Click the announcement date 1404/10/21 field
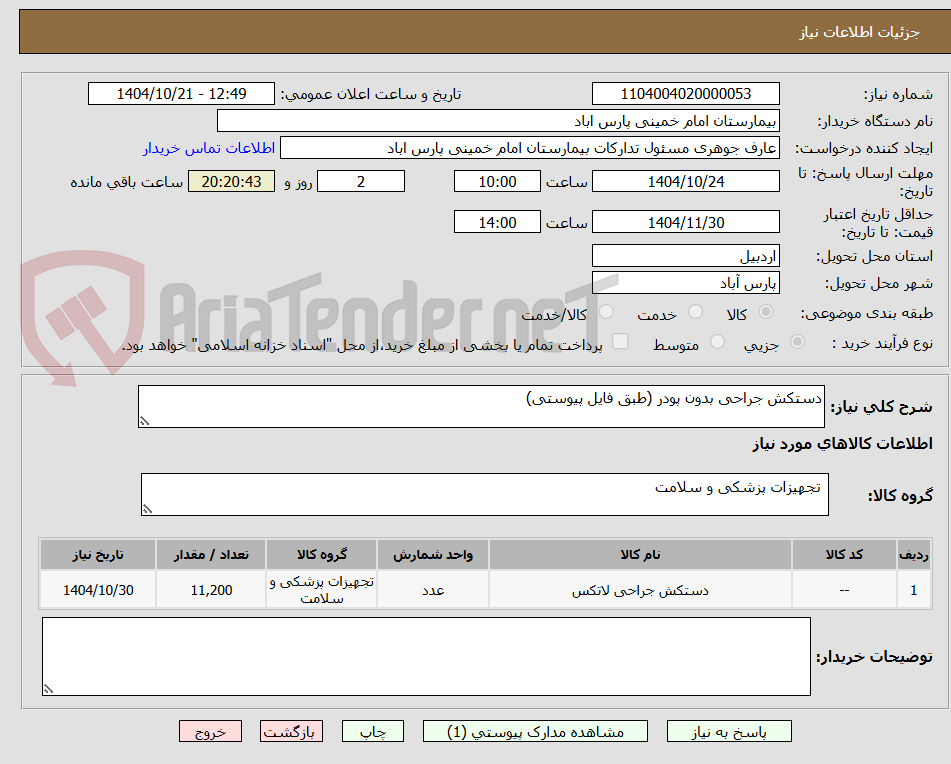951x764 pixels. pos(181,94)
